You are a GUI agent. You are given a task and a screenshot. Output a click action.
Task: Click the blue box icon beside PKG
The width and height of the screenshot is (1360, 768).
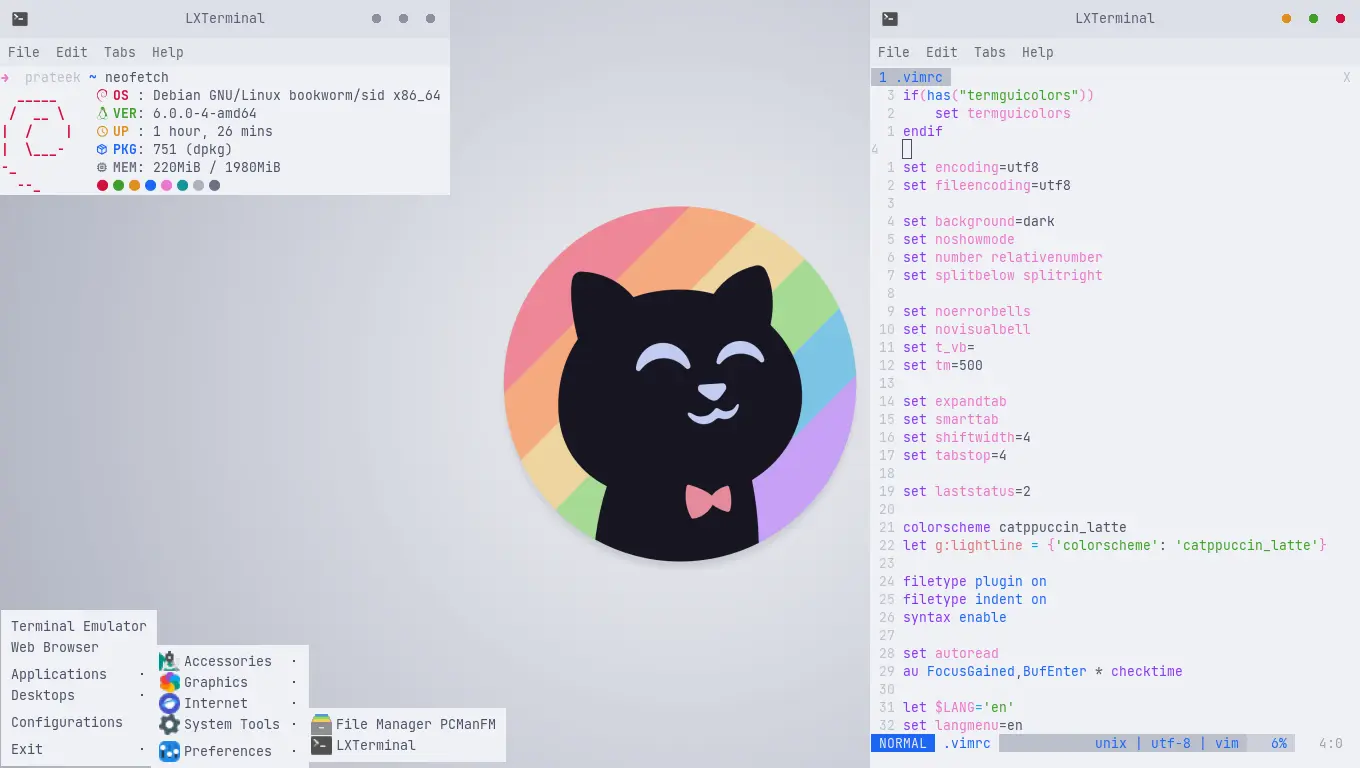pyautogui.click(x=102, y=149)
